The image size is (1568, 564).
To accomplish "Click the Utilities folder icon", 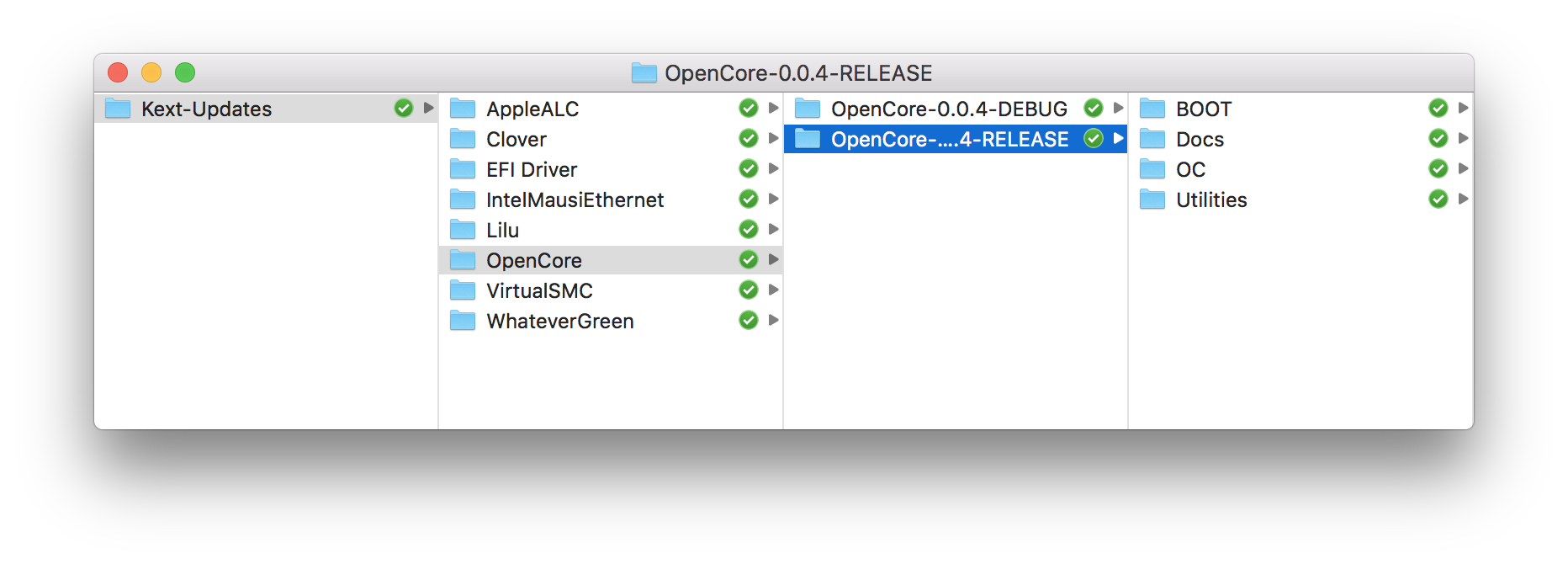I will (x=1152, y=200).
